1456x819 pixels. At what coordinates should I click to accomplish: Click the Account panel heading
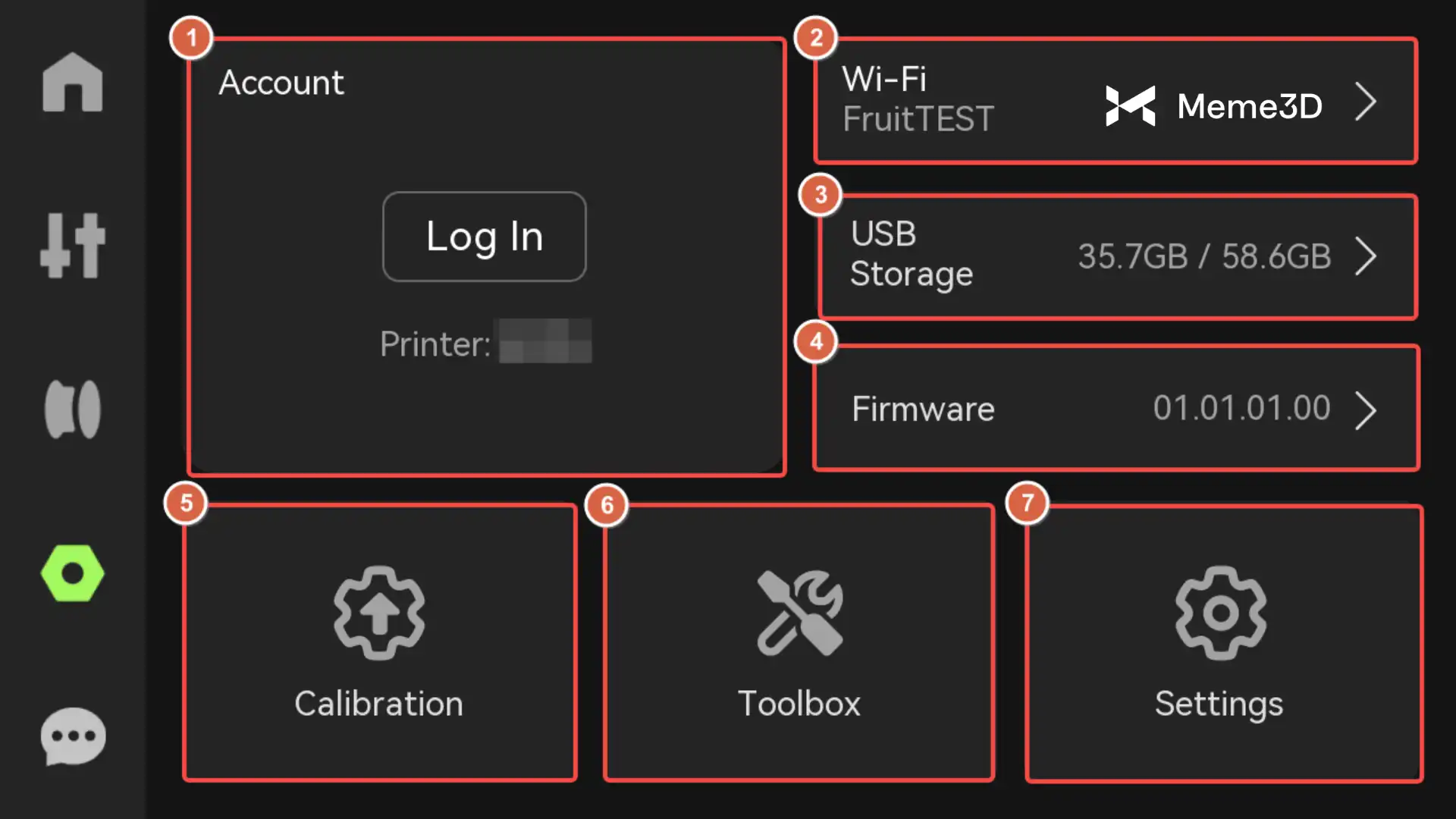(281, 83)
